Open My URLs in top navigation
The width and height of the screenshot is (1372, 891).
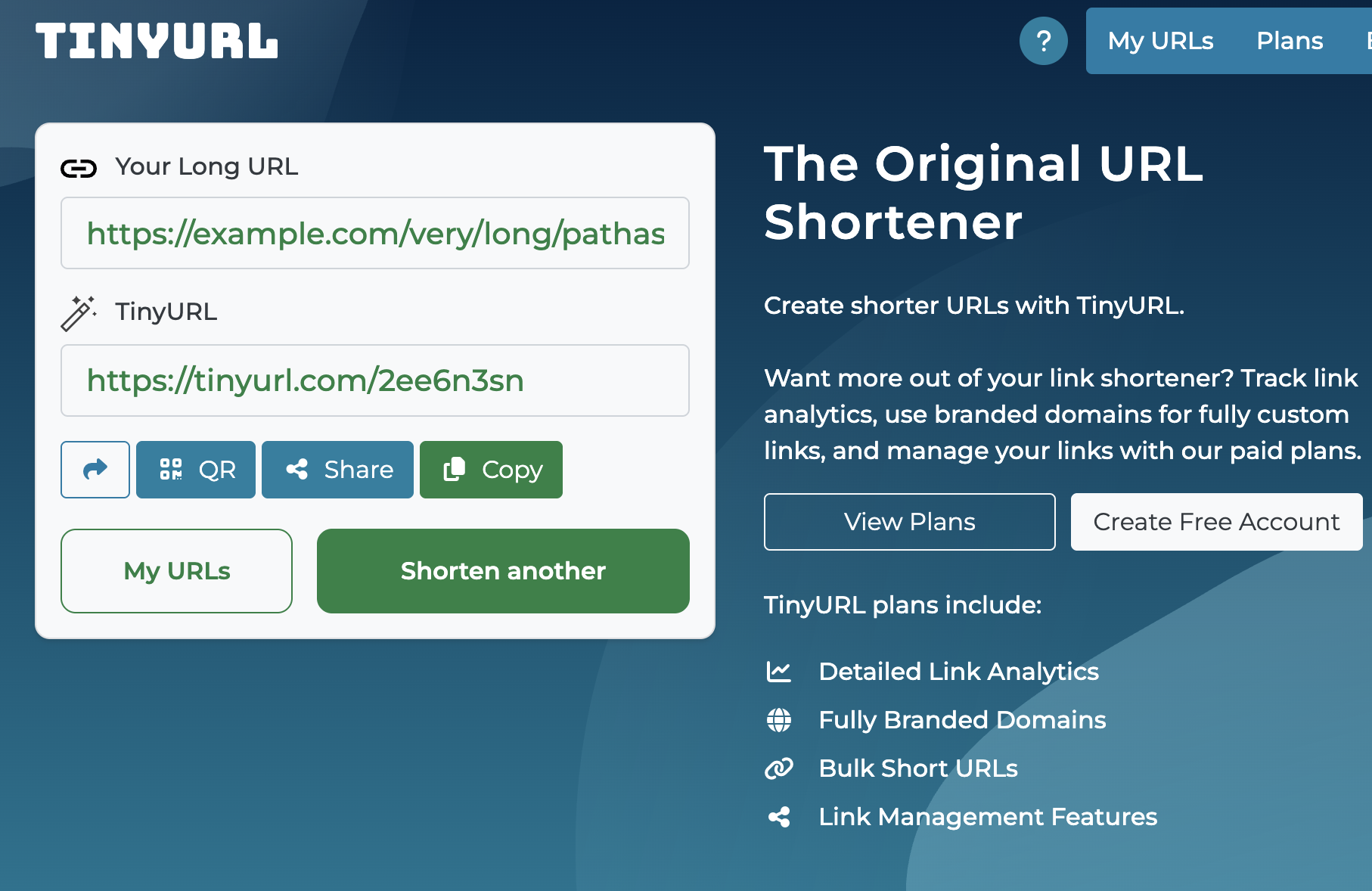point(1160,41)
